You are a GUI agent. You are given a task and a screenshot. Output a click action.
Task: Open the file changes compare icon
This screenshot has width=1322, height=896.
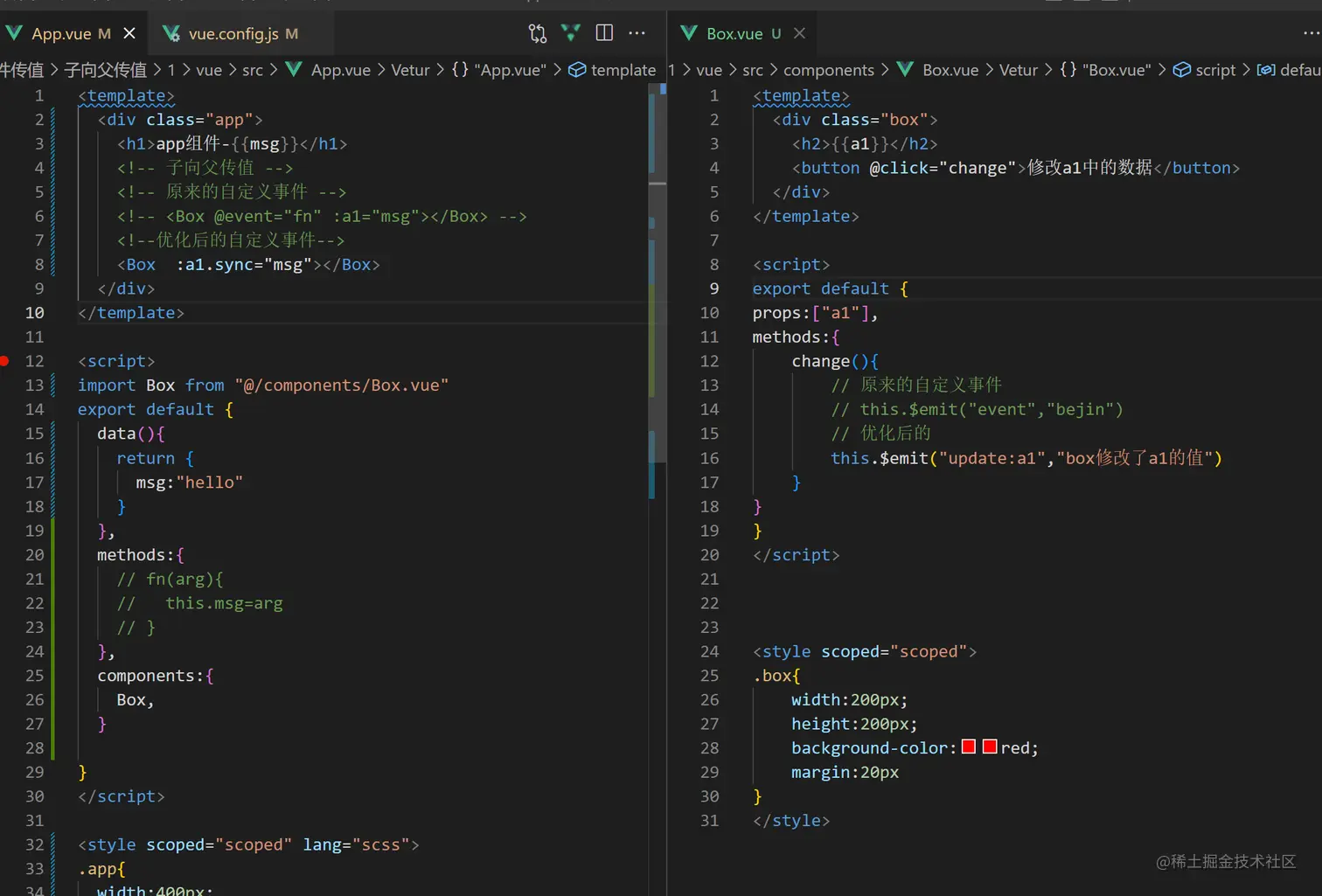(538, 33)
